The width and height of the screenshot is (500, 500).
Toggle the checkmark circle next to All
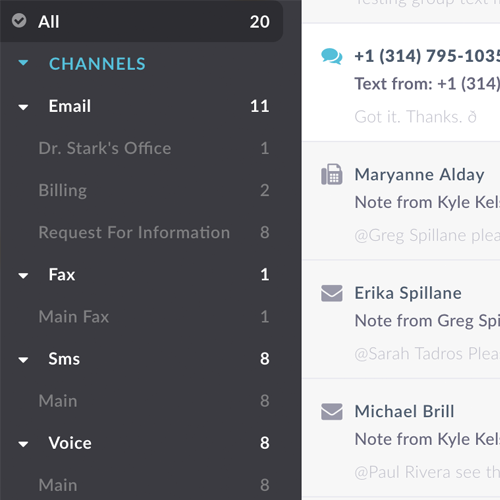coord(19,21)
